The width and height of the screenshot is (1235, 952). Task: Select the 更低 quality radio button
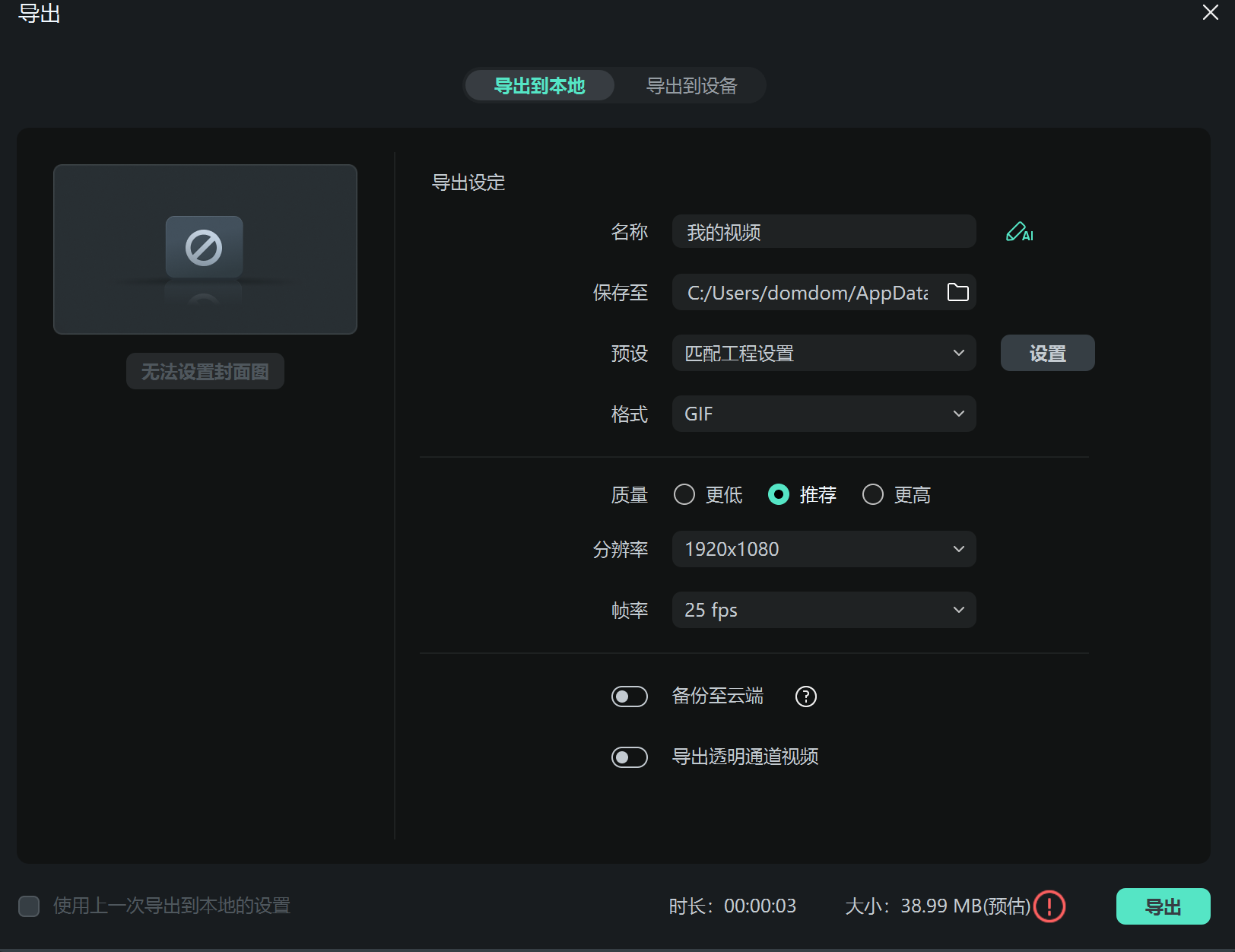(x=684, y=494)
